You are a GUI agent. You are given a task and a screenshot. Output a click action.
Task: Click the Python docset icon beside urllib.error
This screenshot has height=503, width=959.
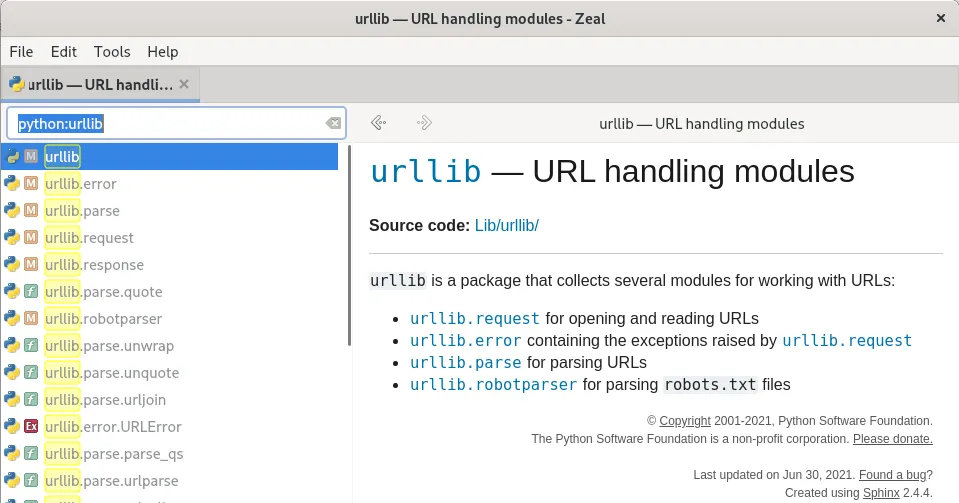(12, 184)
